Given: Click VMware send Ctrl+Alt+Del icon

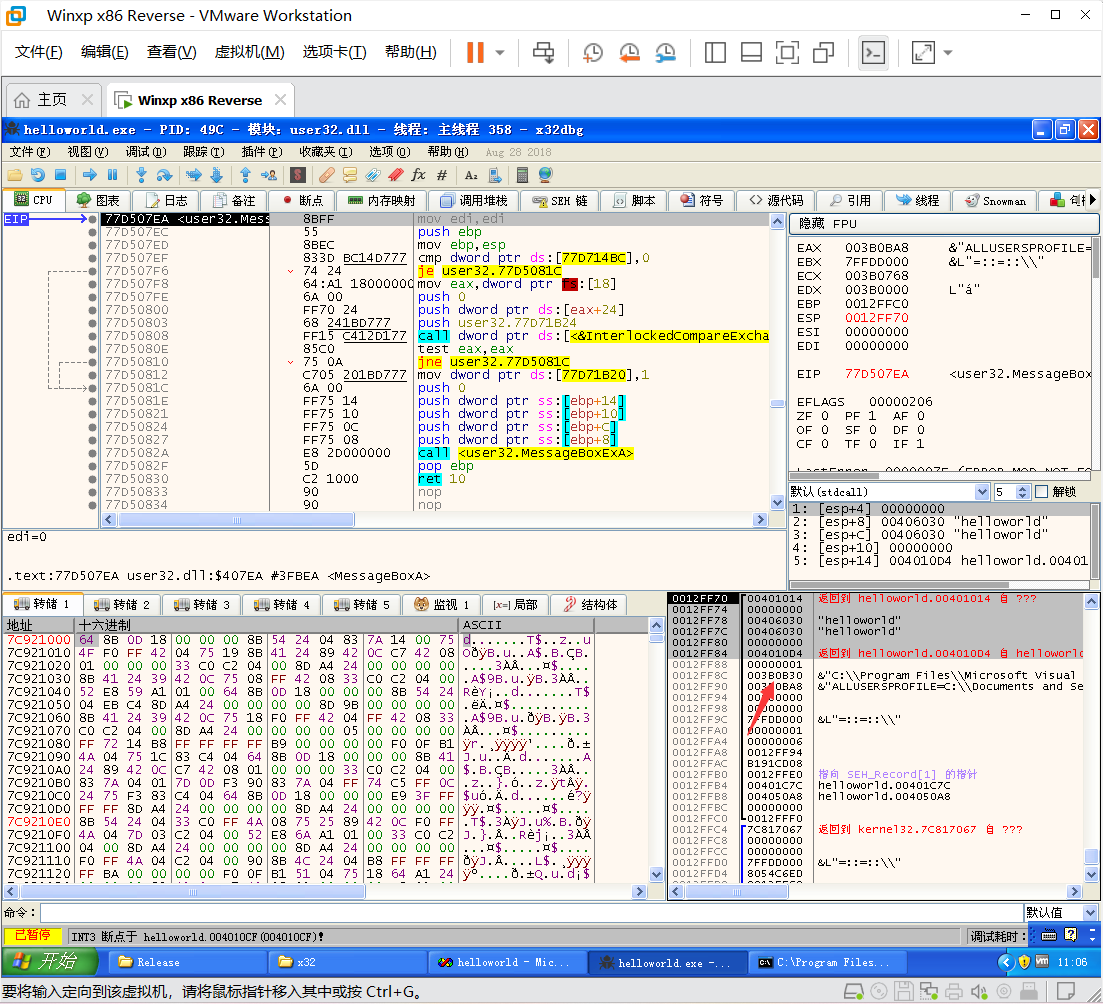Looking at the screenshot, I should 543,52.
